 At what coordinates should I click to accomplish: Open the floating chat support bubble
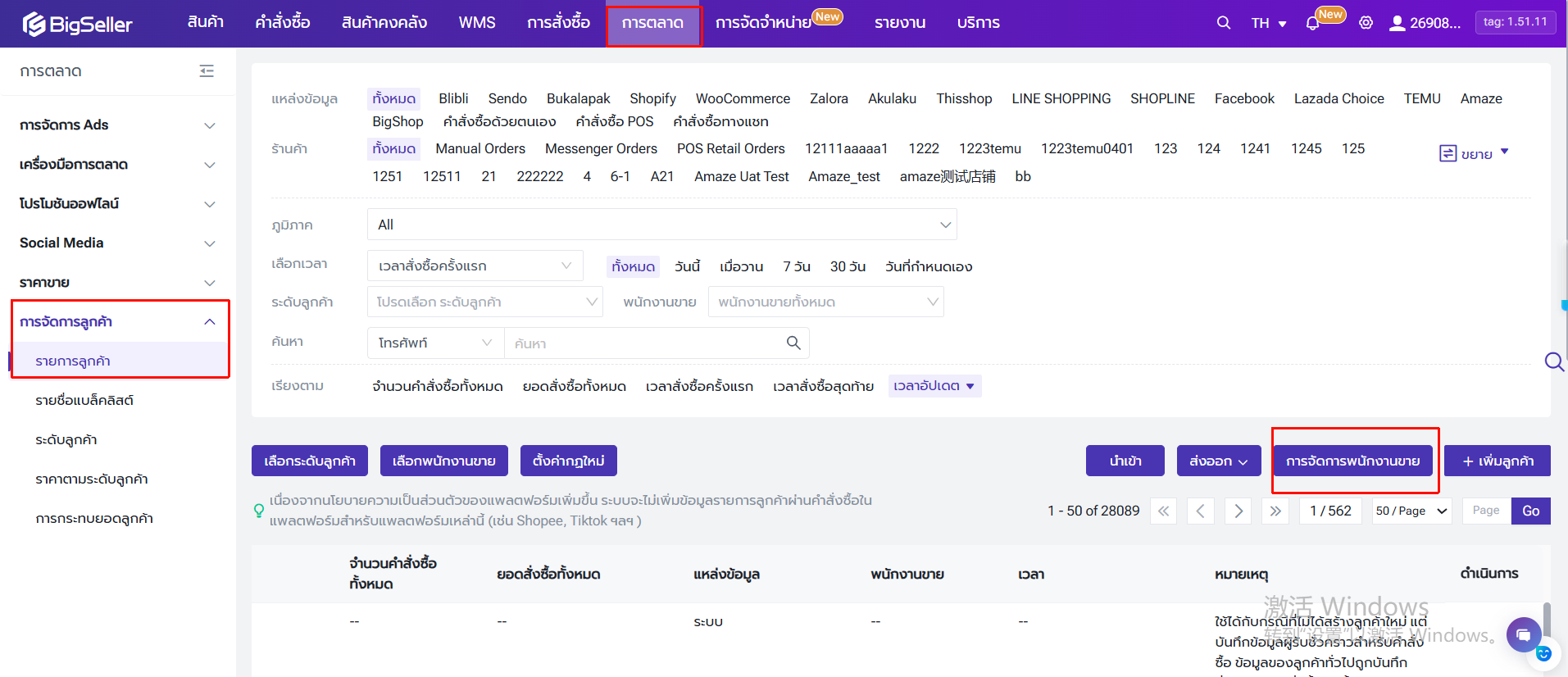[1523, 634]
